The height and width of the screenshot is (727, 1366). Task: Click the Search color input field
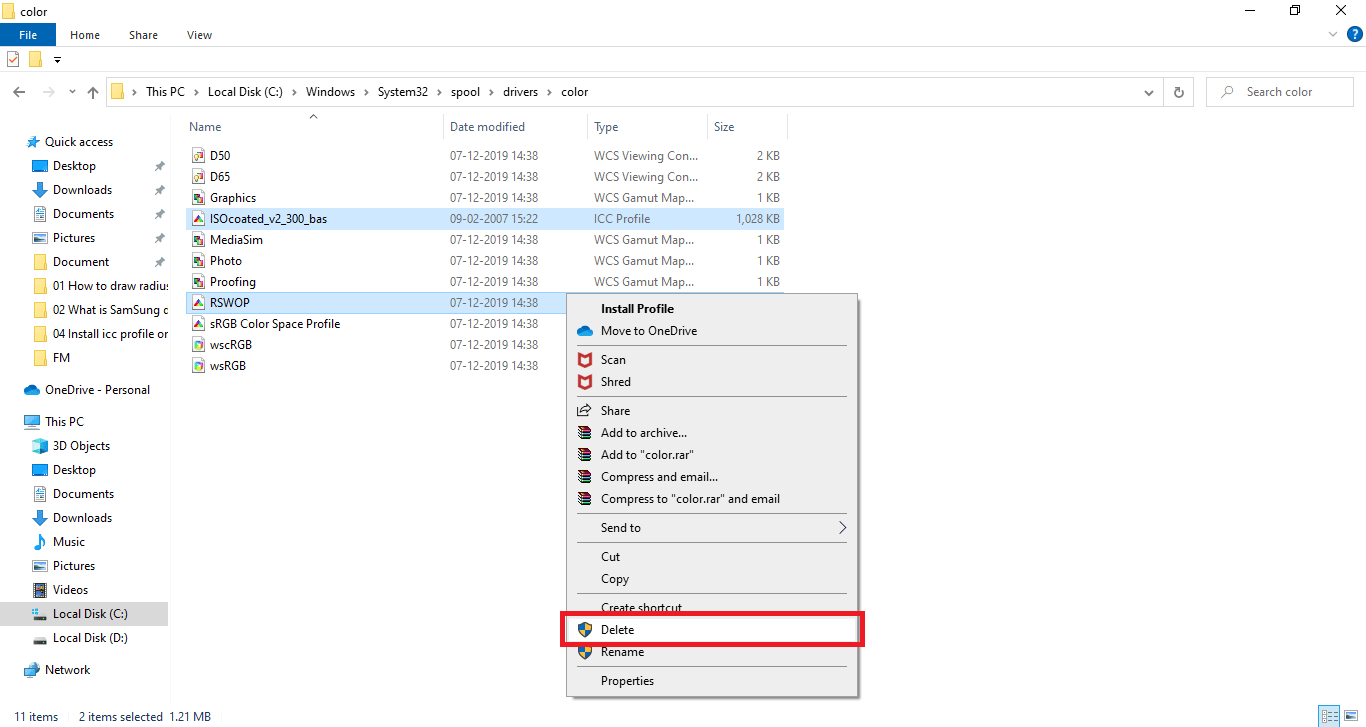point(1281,92)
